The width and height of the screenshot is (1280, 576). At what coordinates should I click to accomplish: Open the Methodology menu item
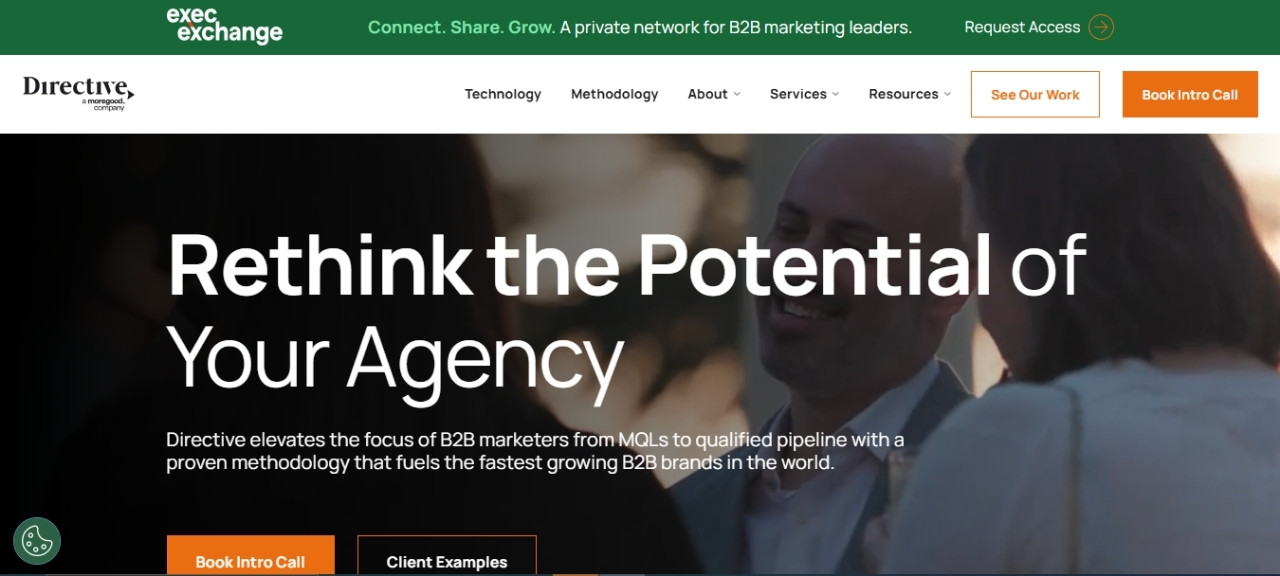coord(614,94)
